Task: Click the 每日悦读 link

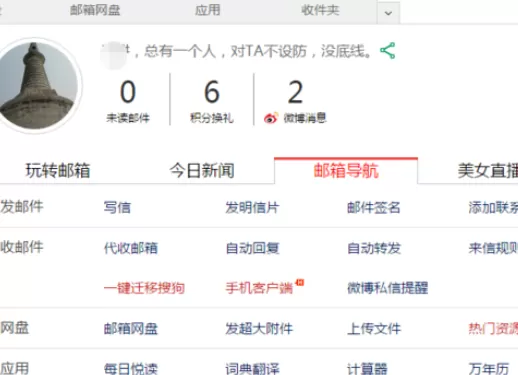Action: point(131,369)
